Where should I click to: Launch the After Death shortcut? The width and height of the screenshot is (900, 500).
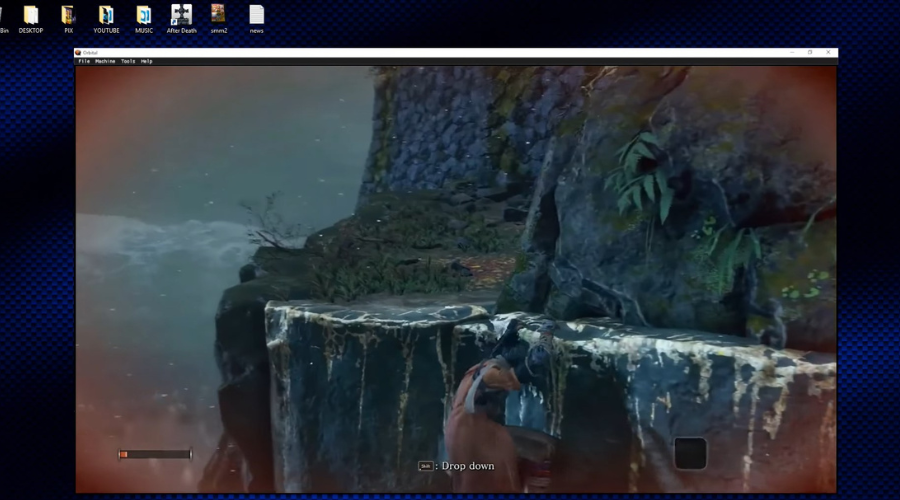[181, 19]
